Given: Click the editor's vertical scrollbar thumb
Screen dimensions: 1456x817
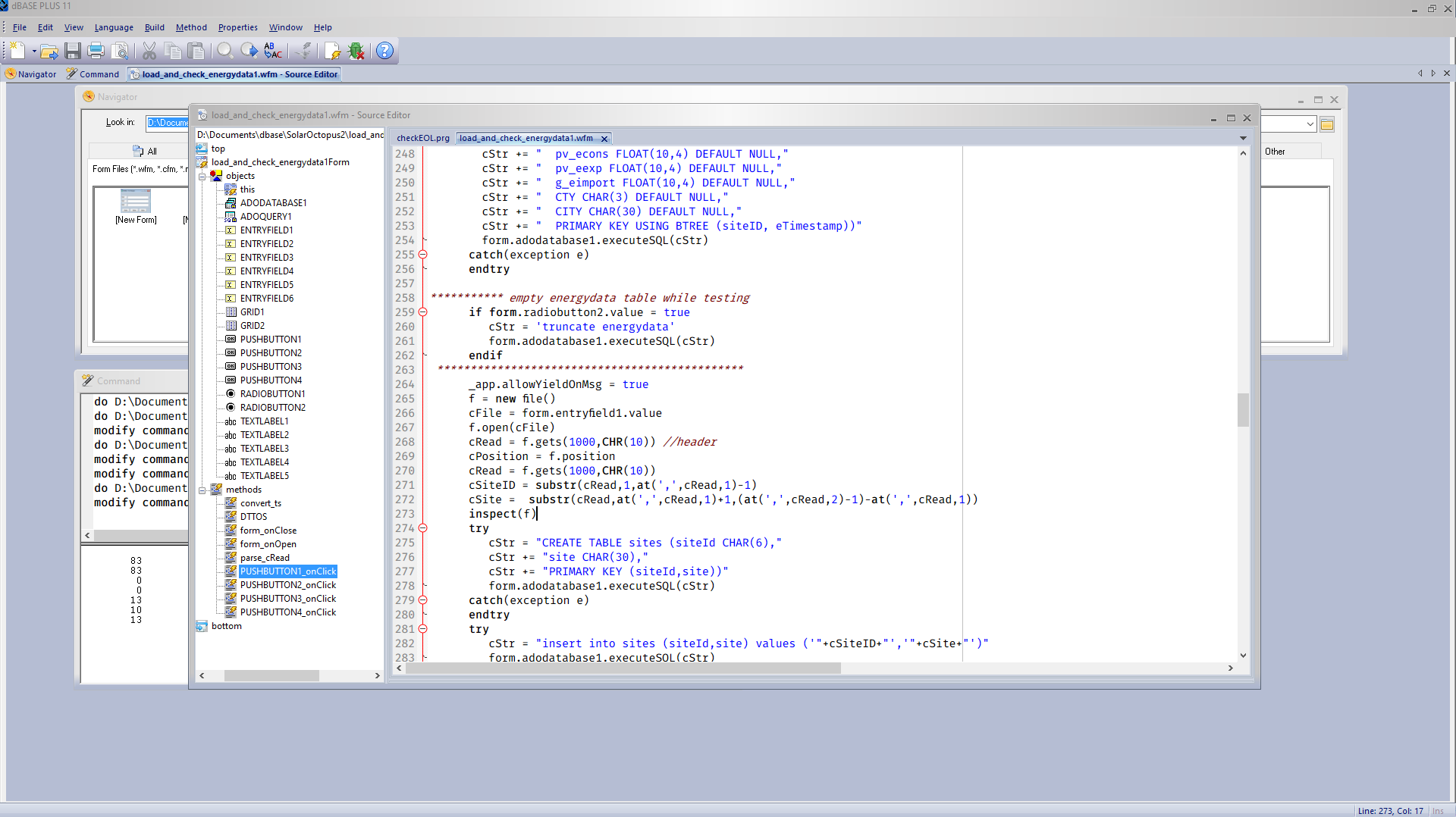Looking at the screenshot, I should click(x=1243, y=409).
